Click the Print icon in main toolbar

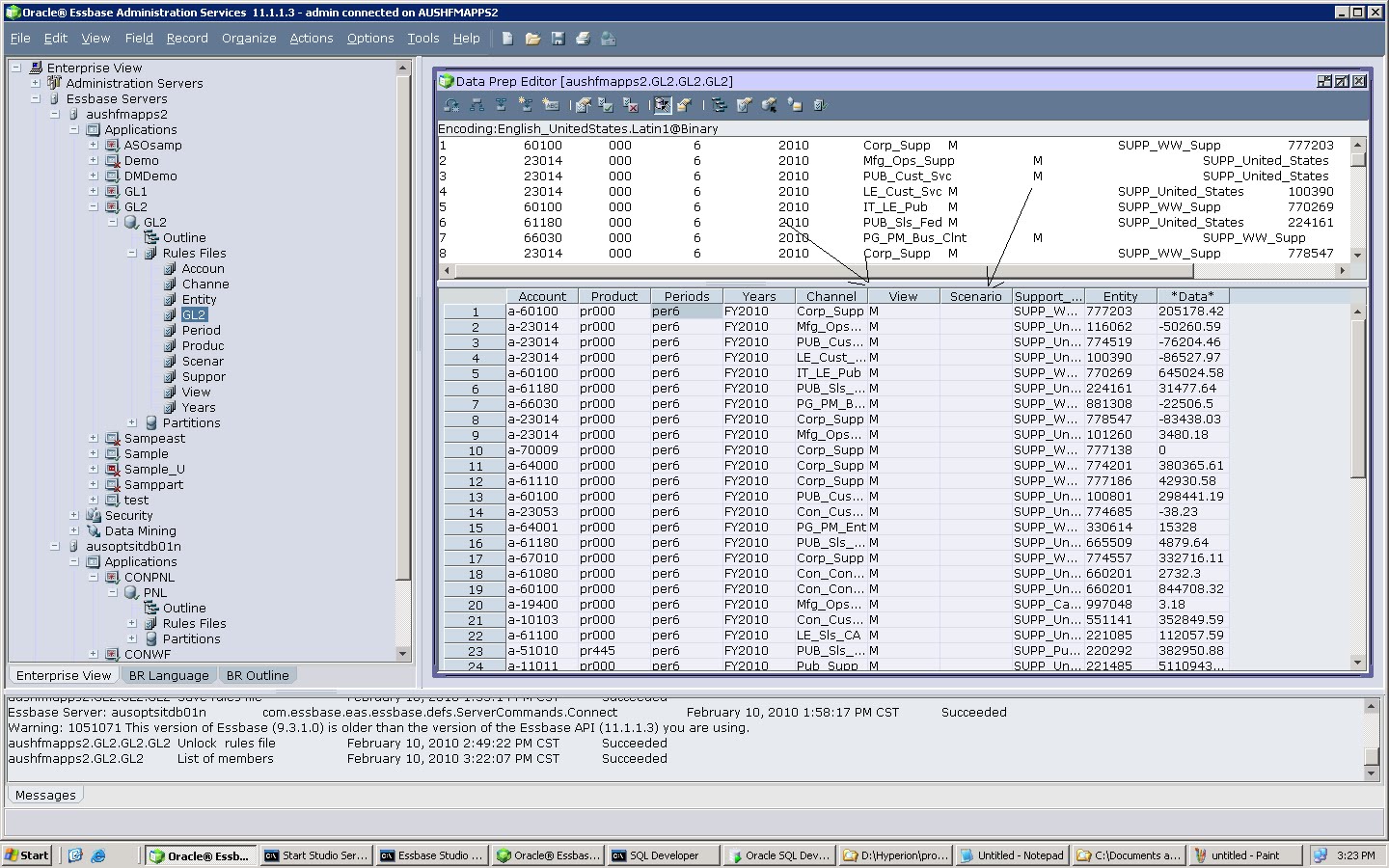[x=583, y=39]
